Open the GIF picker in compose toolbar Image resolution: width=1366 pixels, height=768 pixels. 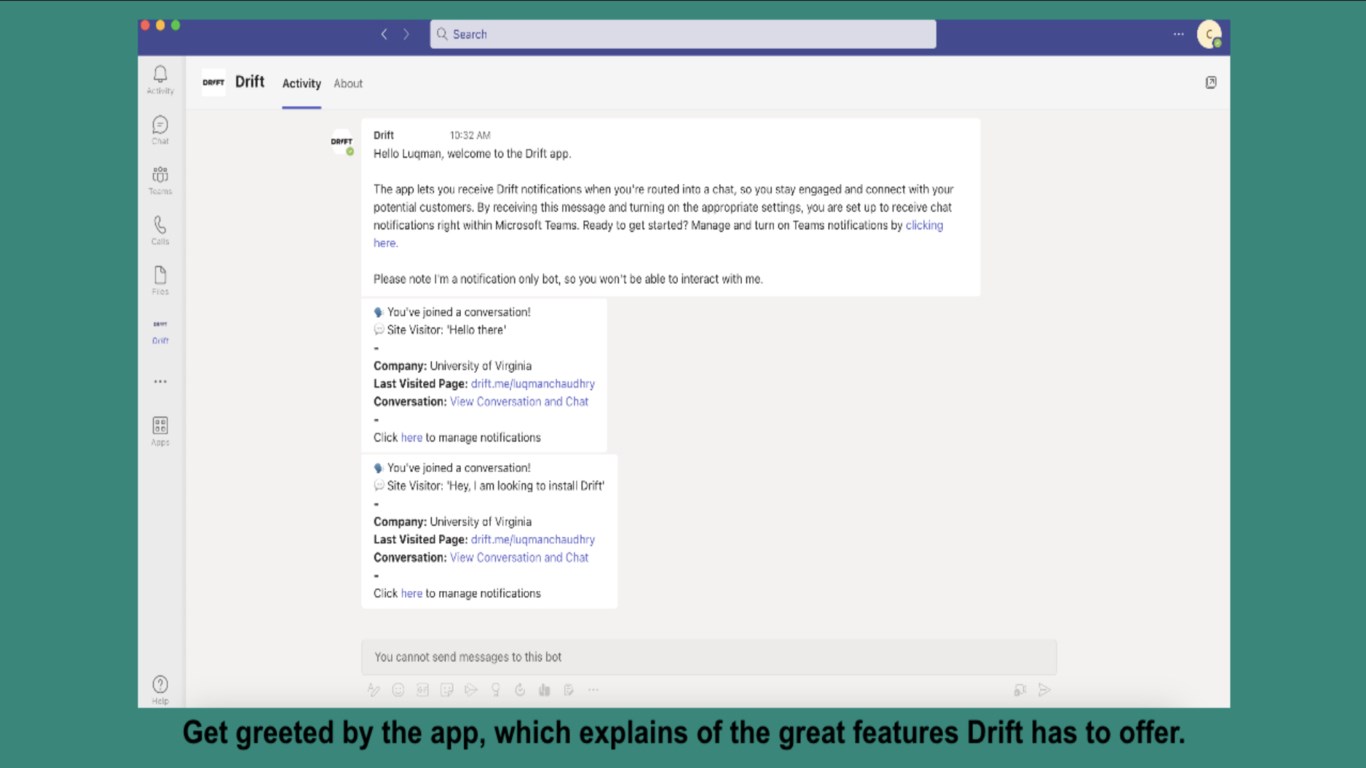tap(422, 690)
